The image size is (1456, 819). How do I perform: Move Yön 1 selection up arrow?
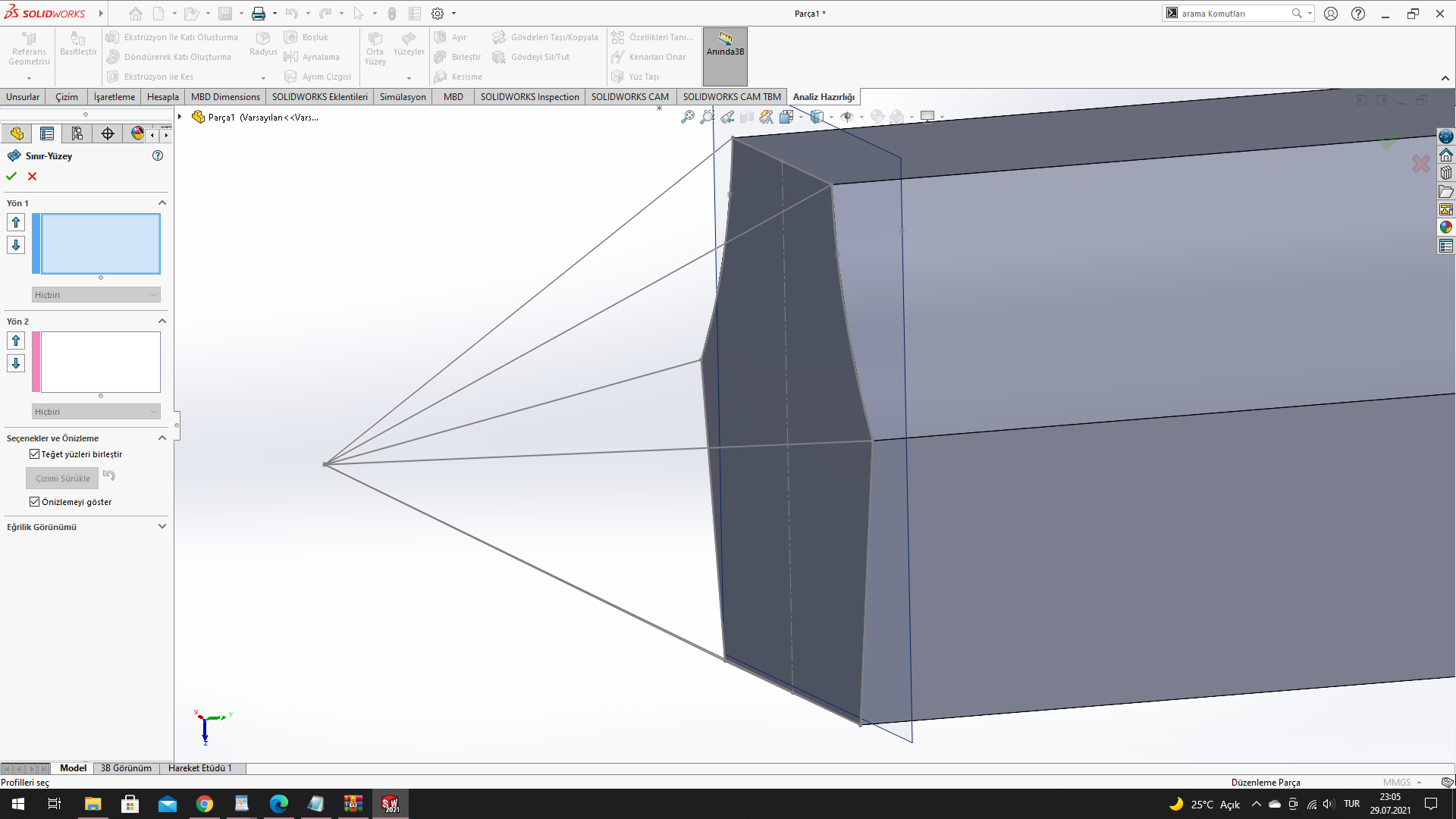16,222
